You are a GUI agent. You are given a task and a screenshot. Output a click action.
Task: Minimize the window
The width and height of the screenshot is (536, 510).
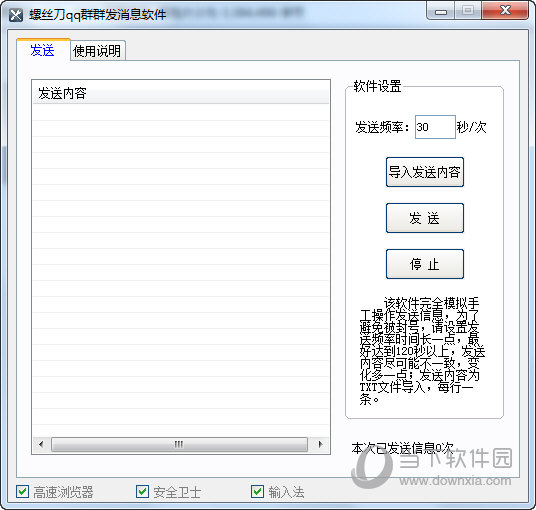coord(441,12)
